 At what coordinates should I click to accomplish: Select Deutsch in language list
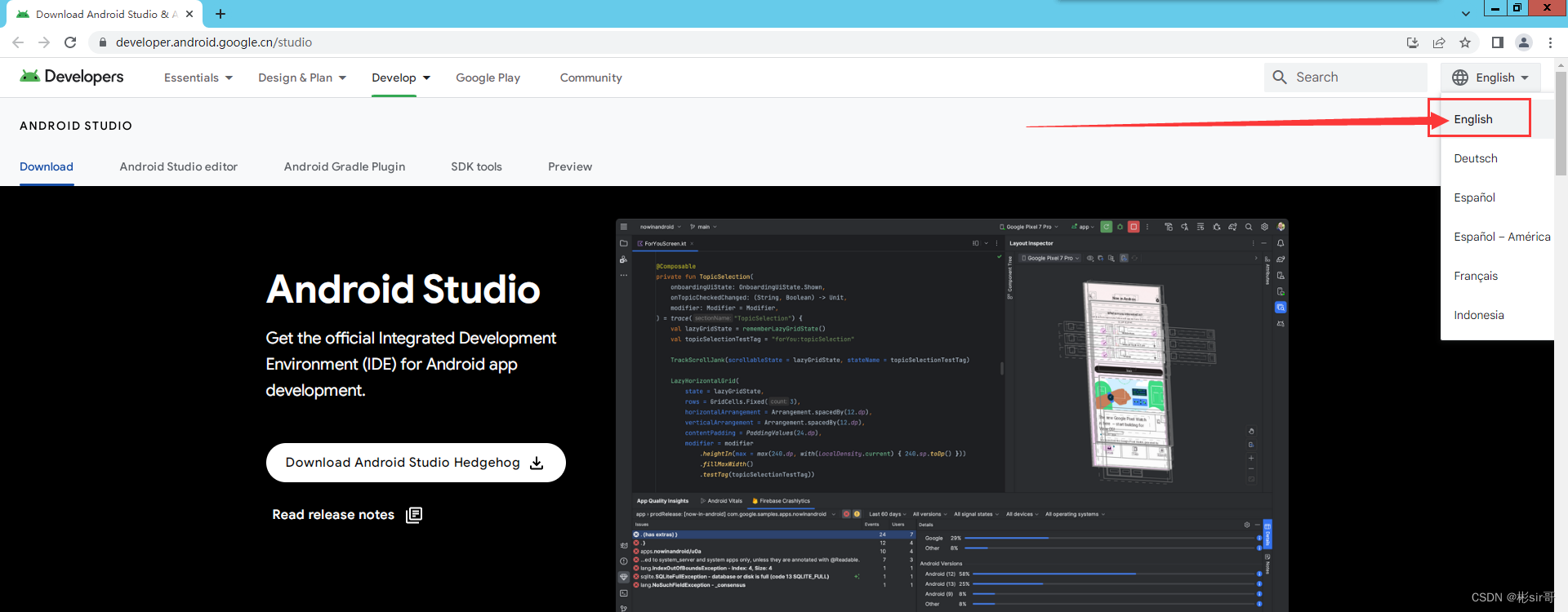point(1498,158)
